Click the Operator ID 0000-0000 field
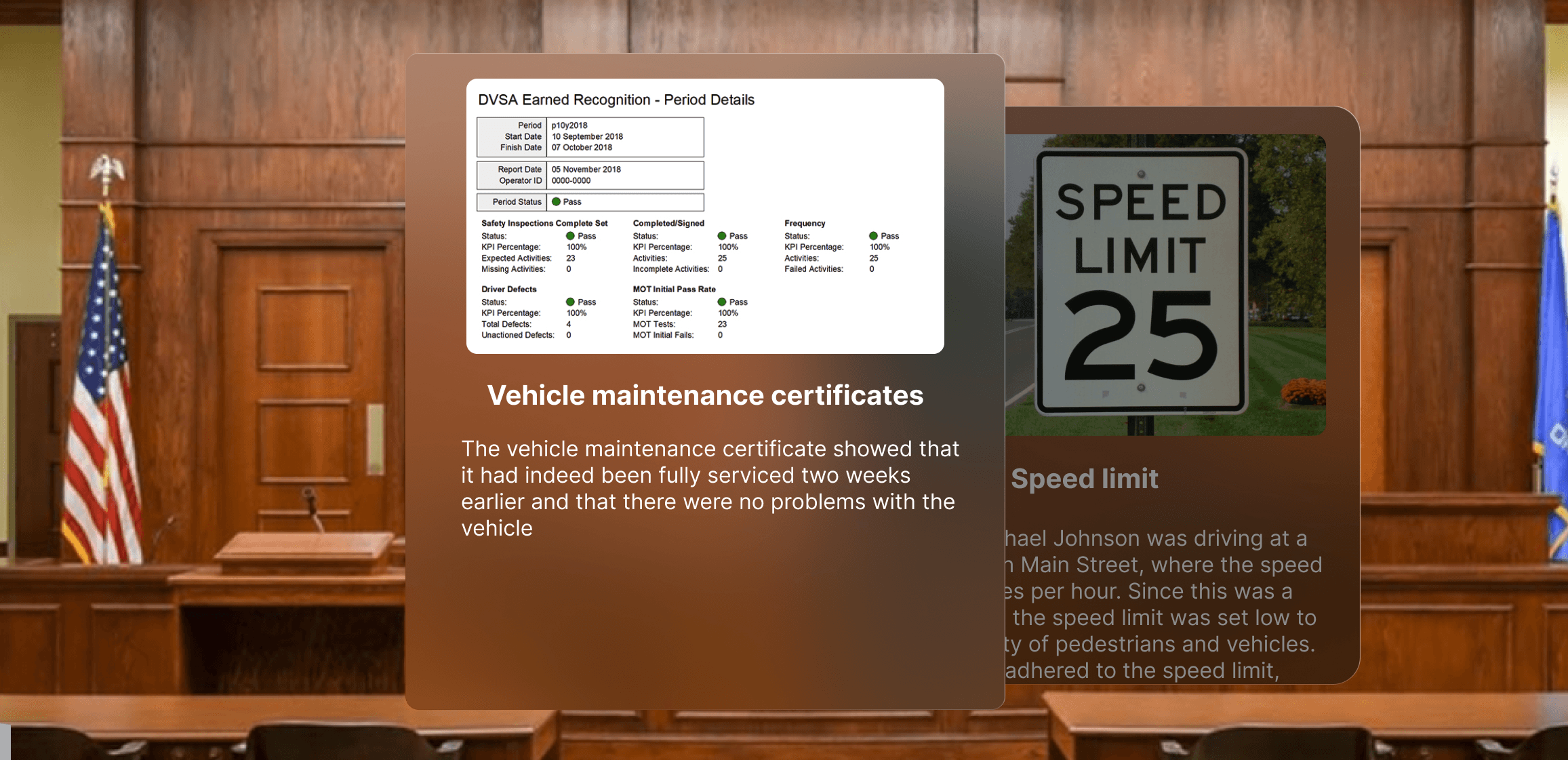The width and height of the screenshot is (1568, 760). 571,181
